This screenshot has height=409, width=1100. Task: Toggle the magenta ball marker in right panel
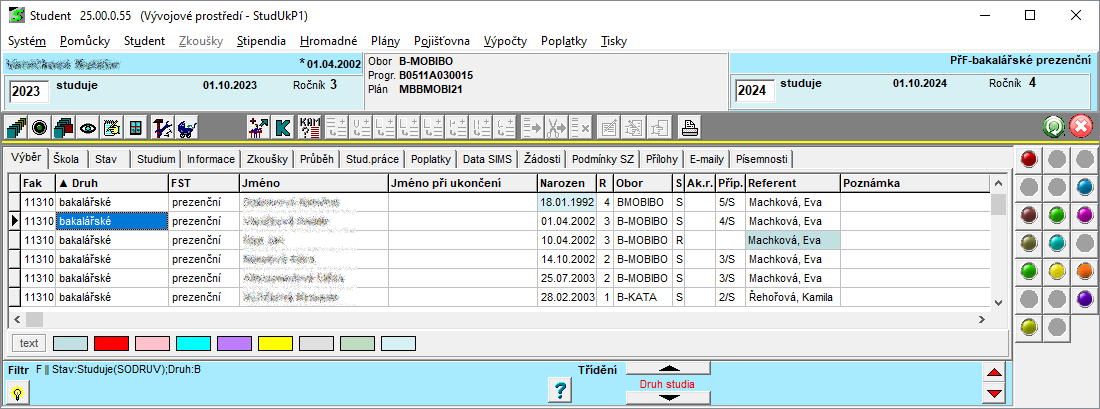1084,214
